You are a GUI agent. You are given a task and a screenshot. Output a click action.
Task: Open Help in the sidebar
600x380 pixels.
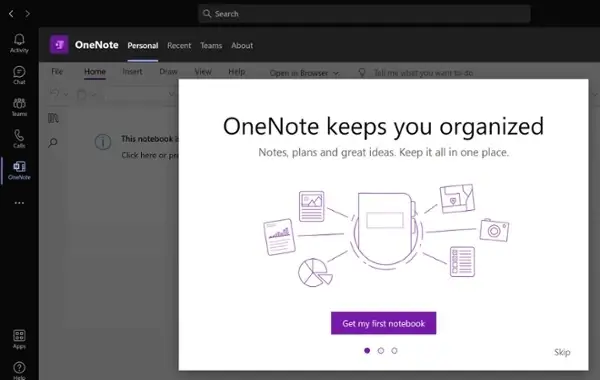(19, 370)
